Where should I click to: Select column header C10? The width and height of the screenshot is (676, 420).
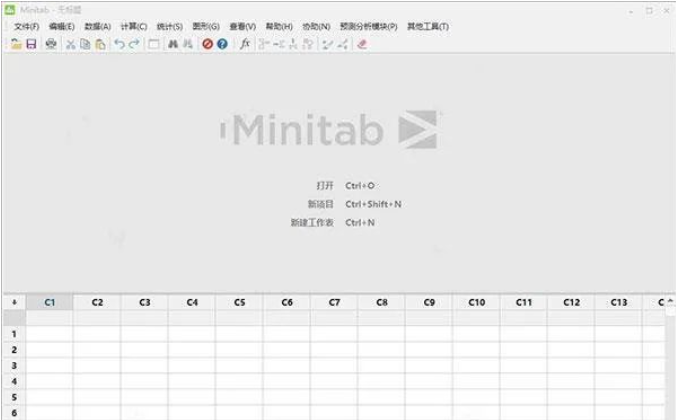click(476, 302)
